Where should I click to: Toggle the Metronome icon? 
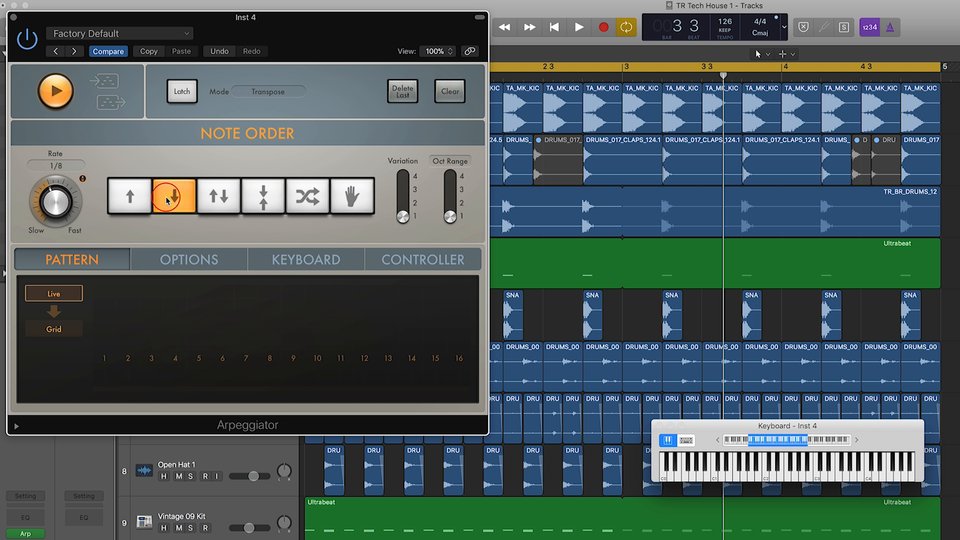click(x=890, y=27)
